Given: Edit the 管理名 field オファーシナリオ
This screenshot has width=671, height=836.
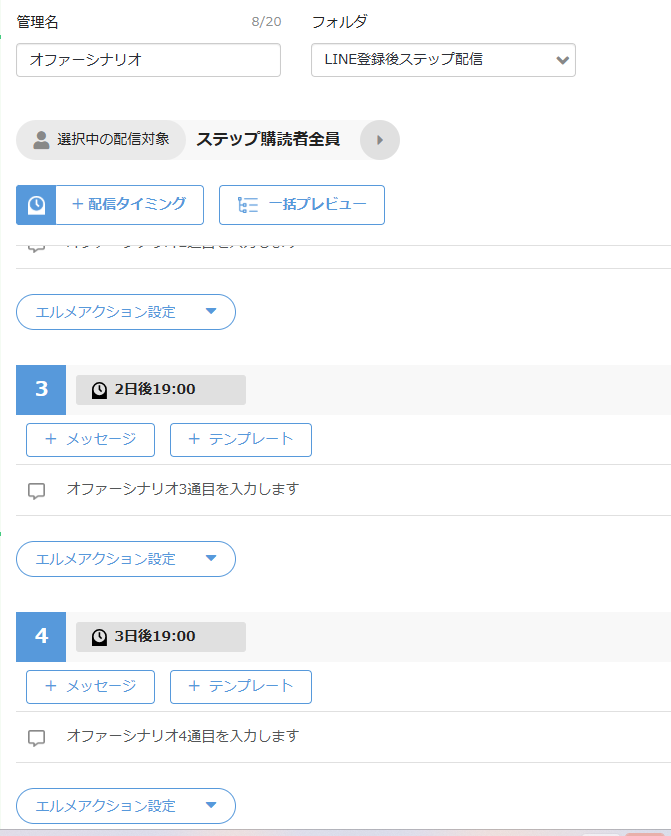Looking at the screenshot, I should coord(149,60).
